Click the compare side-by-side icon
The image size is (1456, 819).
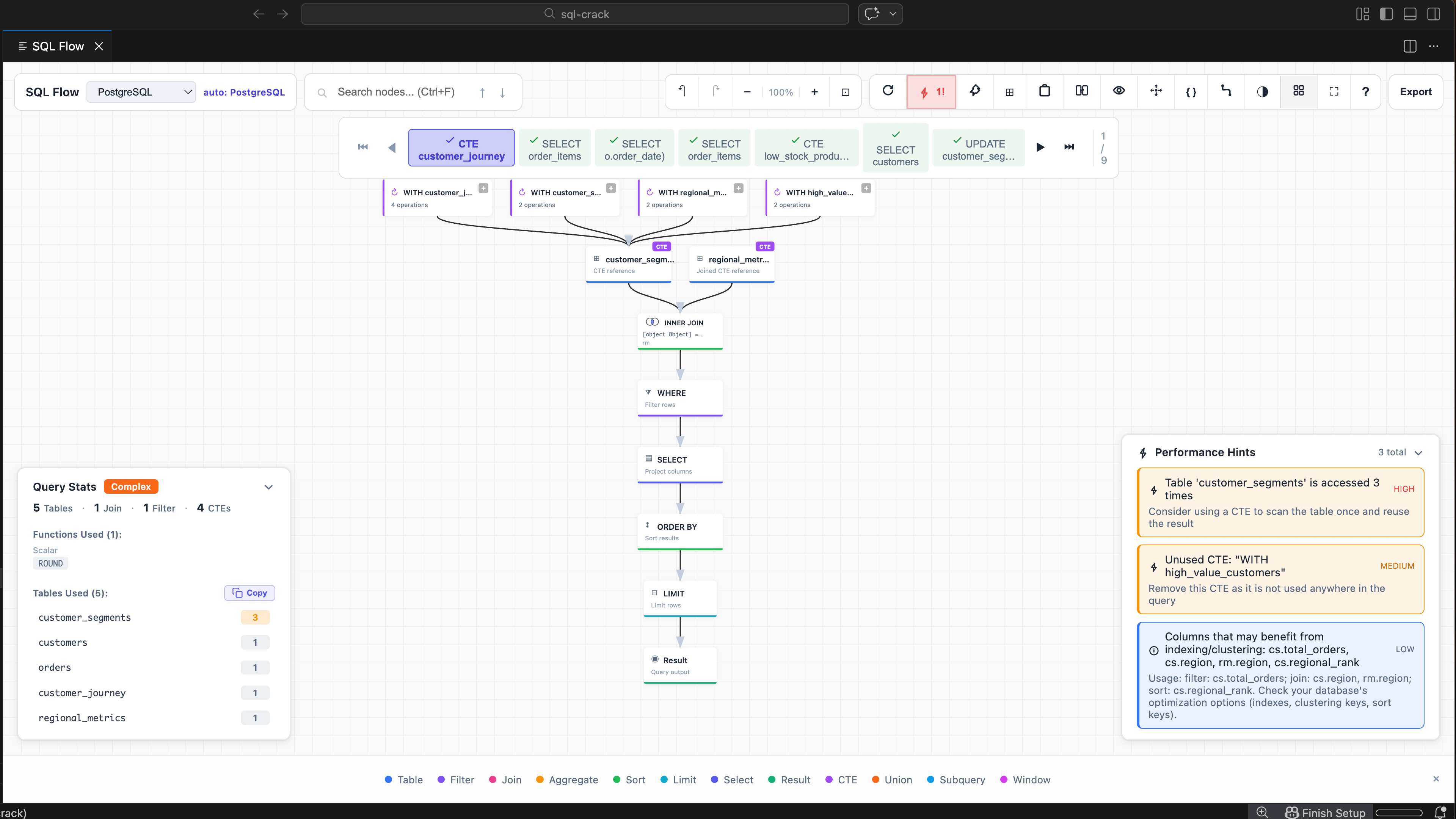pos(1081,91)
